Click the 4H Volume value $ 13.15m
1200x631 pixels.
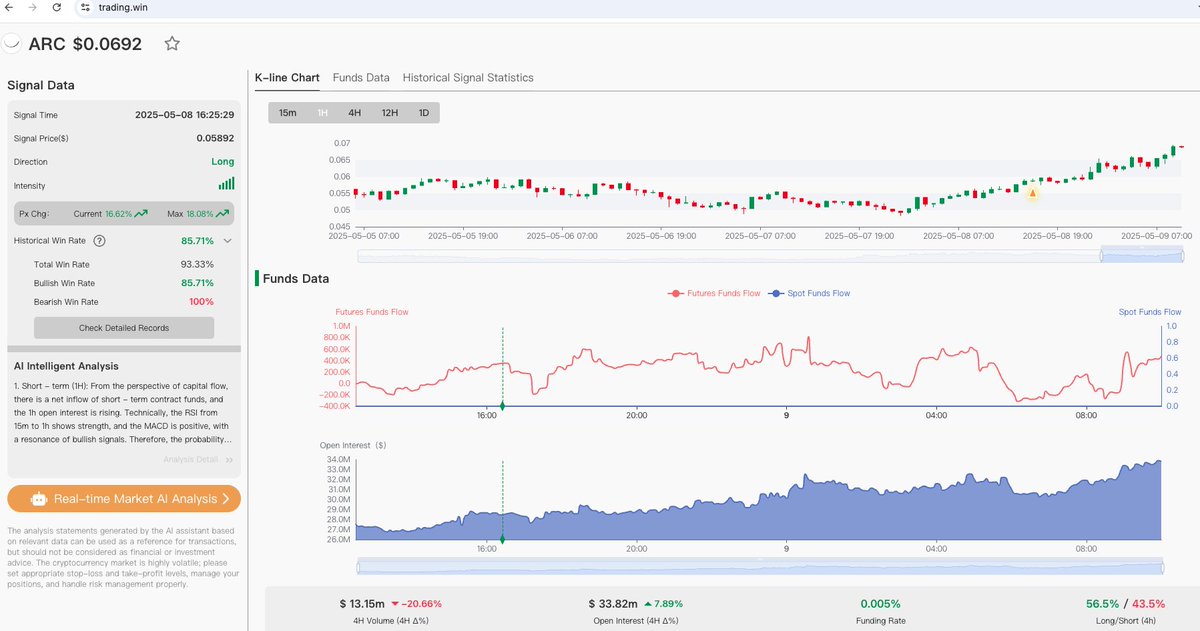tap(361, 604)
